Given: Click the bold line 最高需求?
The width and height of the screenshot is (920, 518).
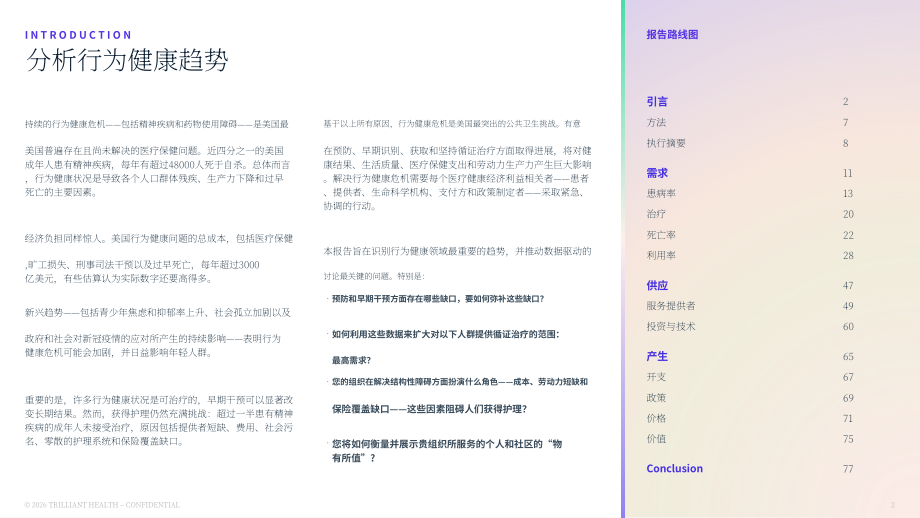Looking at the screenshot, I should point(351,360).
